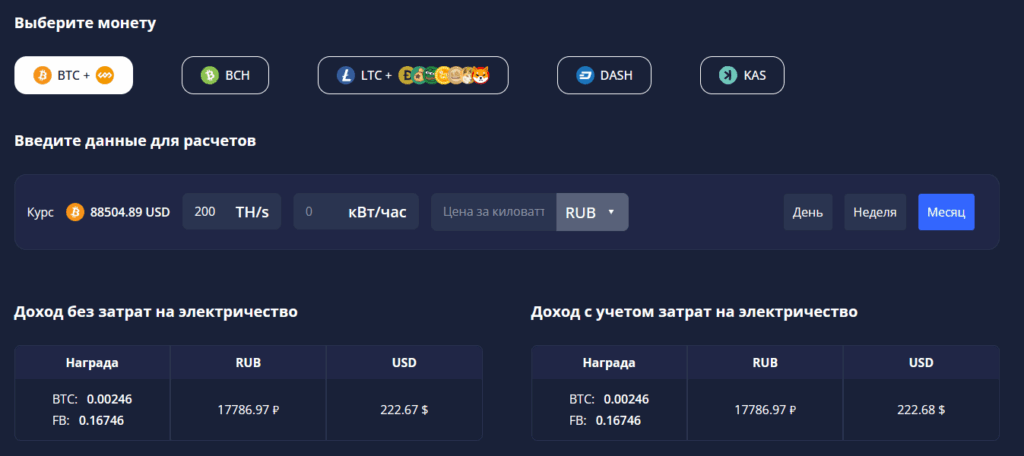This screenshot has width=1024, height=456.
Task: Click the blue Litecoin icon
Action: point(346,75)
